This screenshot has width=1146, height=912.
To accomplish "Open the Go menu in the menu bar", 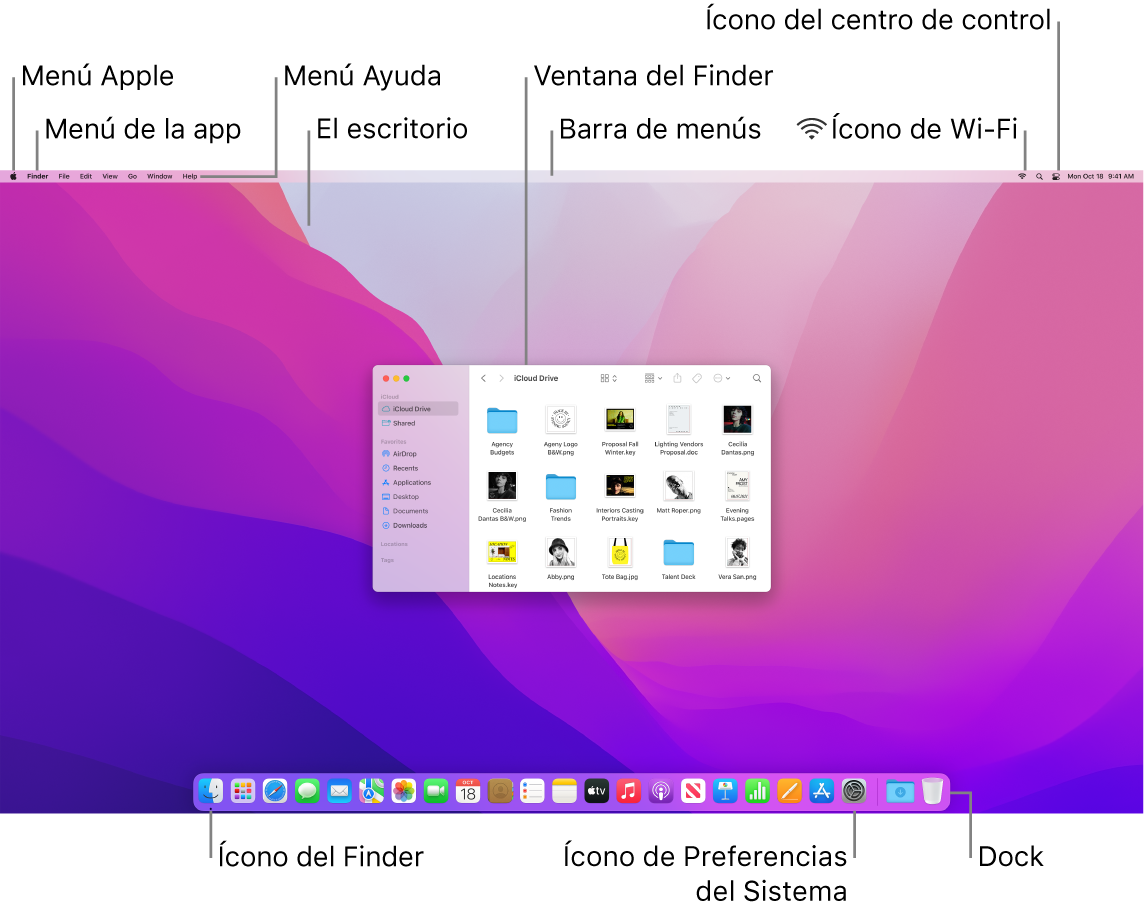I will (x=132, y=175).
